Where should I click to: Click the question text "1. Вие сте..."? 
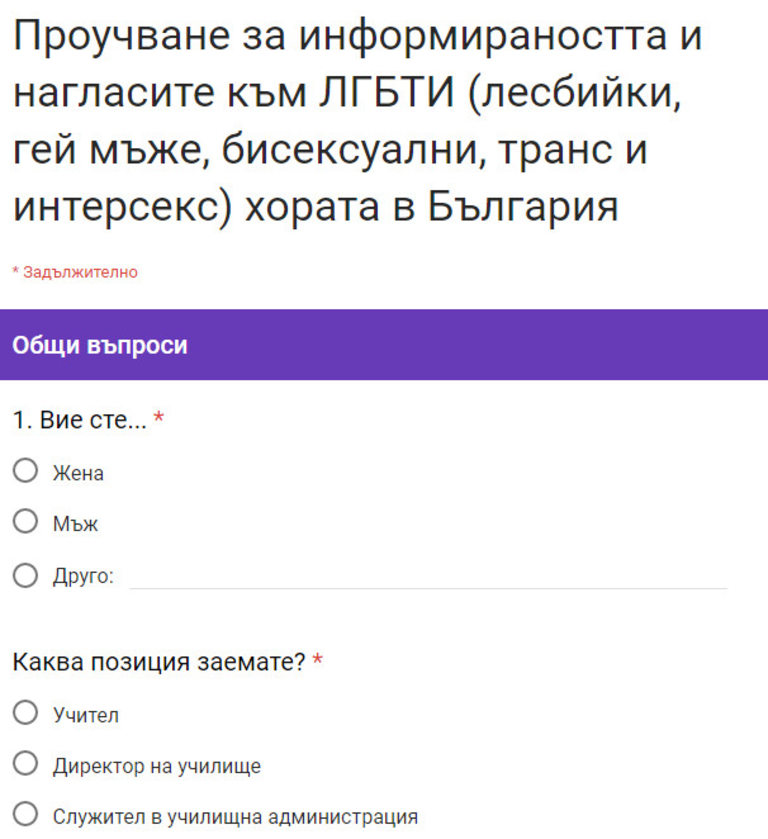click(x=79, y=420)
